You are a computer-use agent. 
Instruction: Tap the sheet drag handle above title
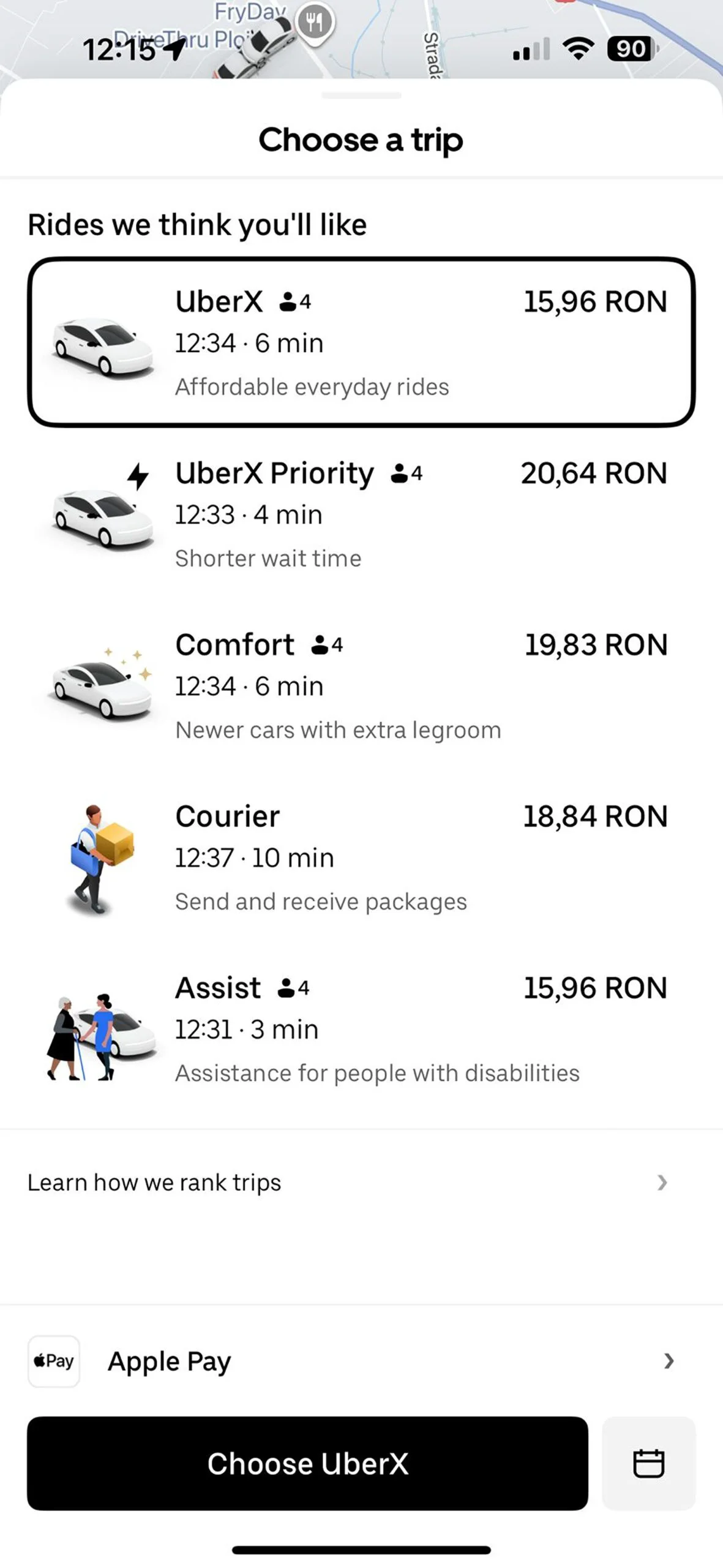(361, 96)
